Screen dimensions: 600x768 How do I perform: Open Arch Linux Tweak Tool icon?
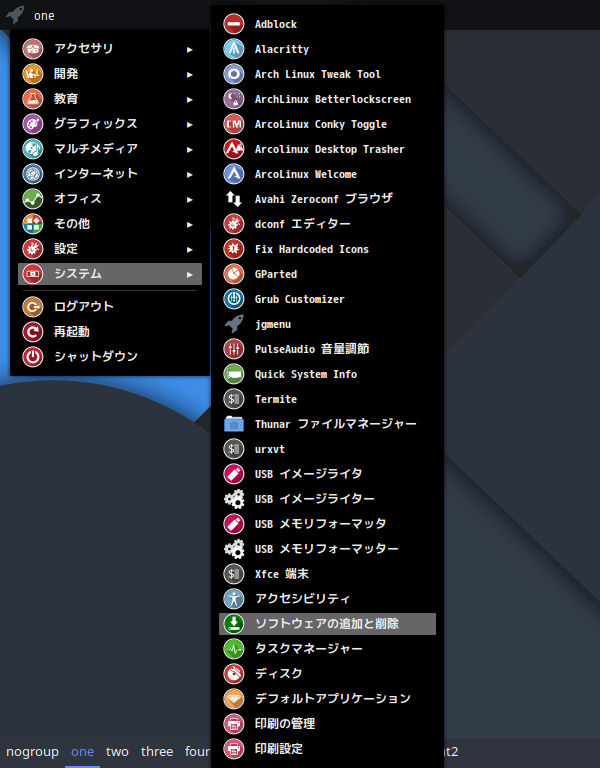234,74
